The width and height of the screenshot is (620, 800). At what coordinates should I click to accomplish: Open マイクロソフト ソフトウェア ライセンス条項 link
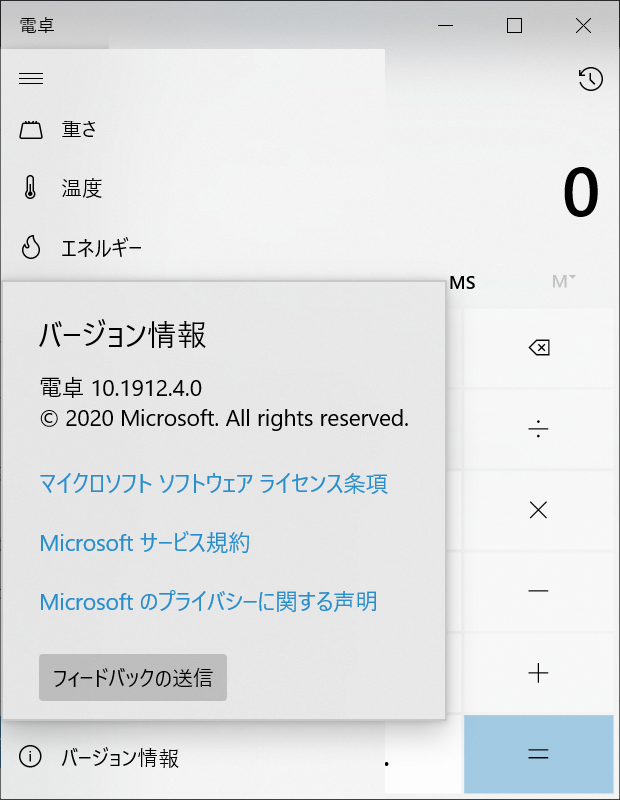(x=214, y=483)
